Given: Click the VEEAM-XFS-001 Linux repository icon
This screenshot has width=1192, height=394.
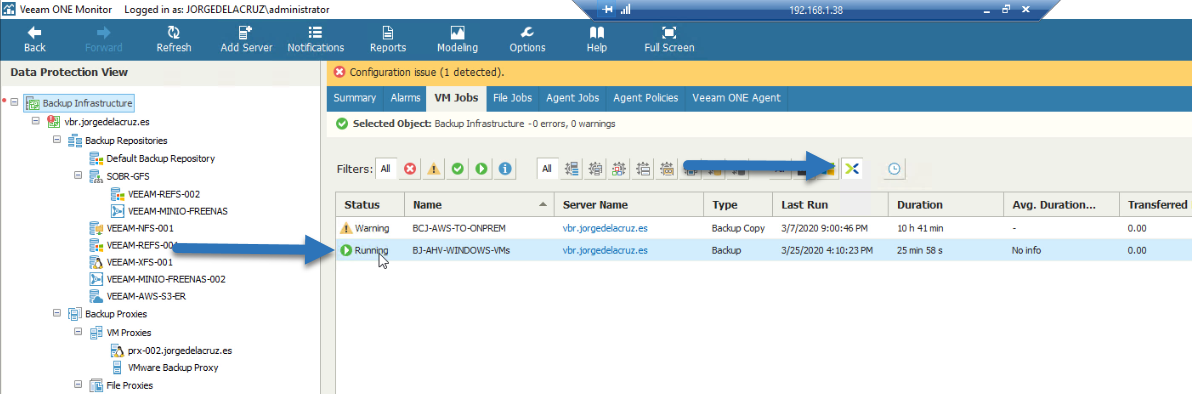Looking at the screenshot, I should coord(96,262).
